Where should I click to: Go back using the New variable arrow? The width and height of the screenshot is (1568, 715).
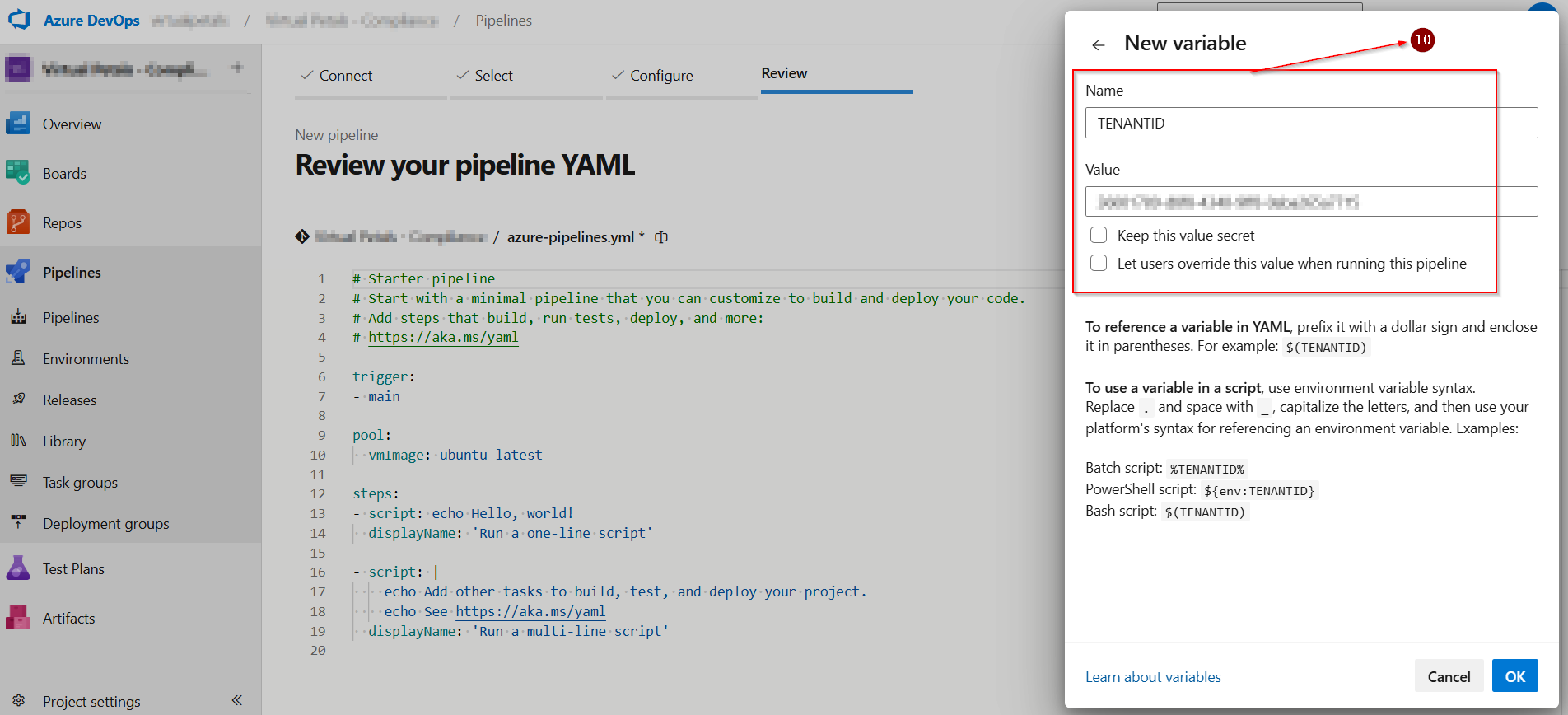point(1098,44)
